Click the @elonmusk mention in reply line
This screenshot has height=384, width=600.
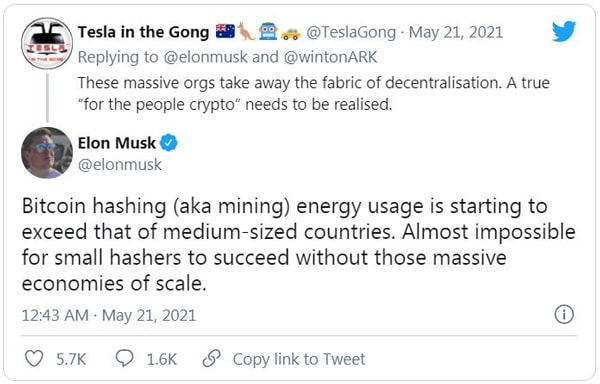(205, 57)
